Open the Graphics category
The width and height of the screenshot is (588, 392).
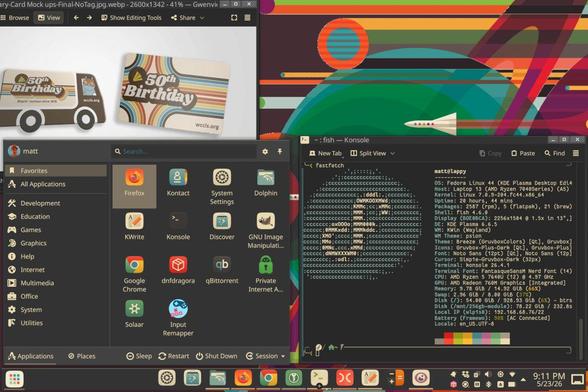(x=56, y=243)
